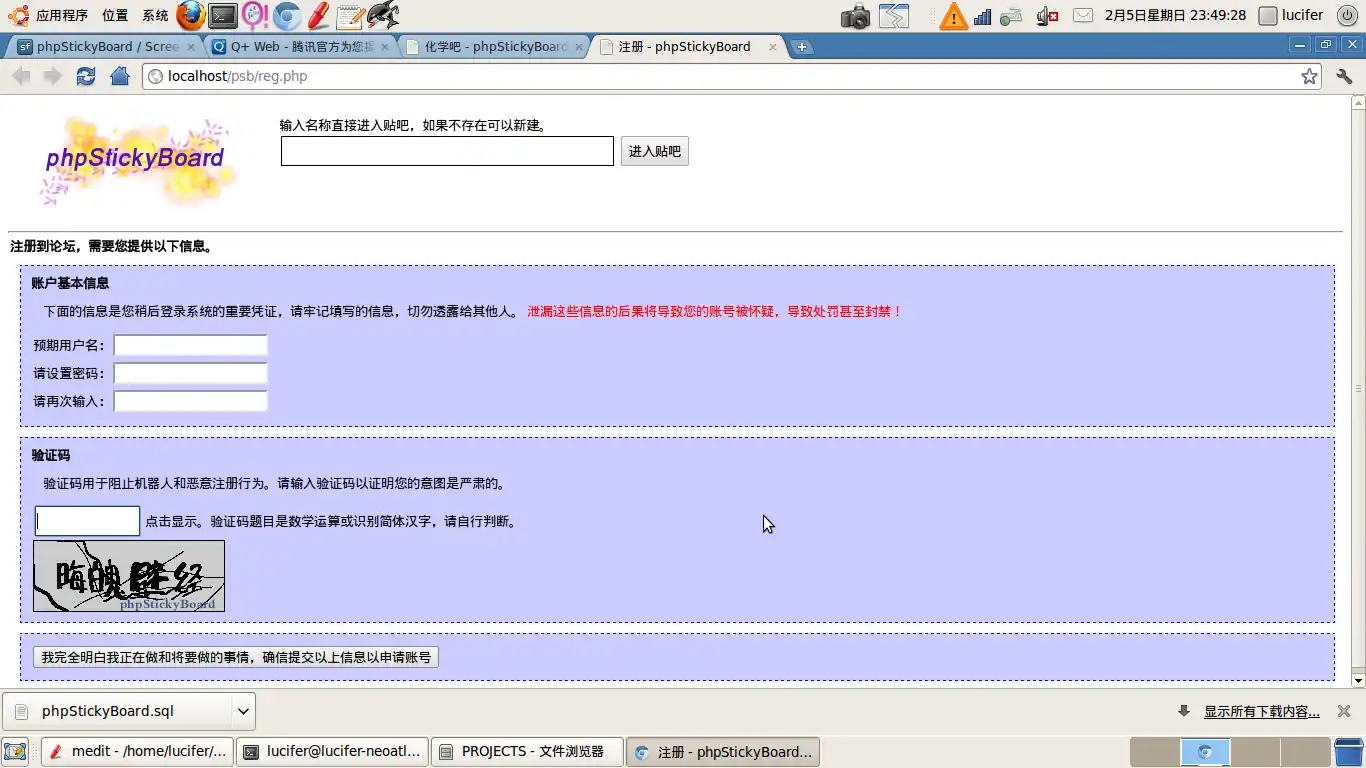Screen dimensions: 1366x768
Task: Open the notepad text editor launcher
Action: (350, 15)
